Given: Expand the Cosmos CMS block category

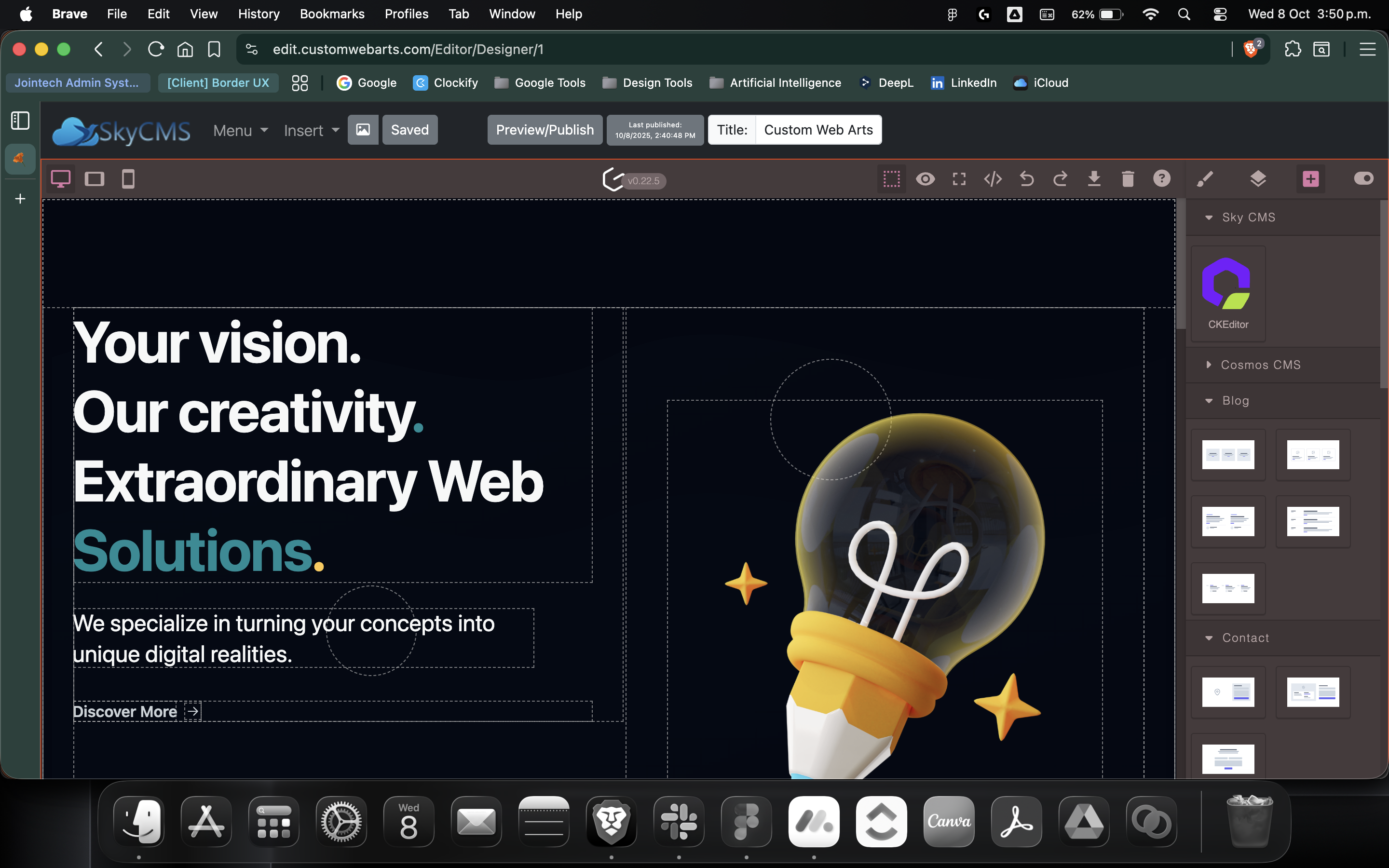Looking at the screenshot, I should (1260, 365).
